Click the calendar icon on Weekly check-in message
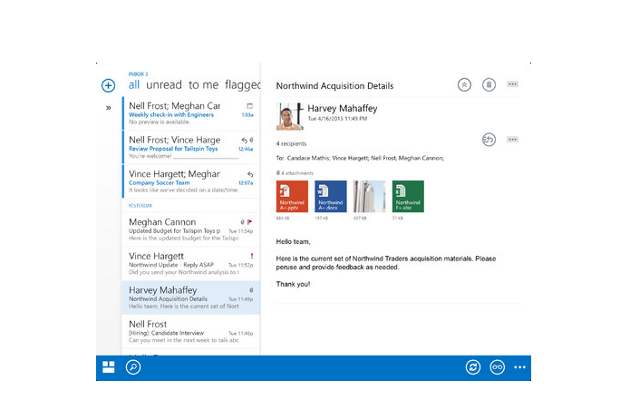The width and height of the screenshot is (620, 400). [250, 106]
